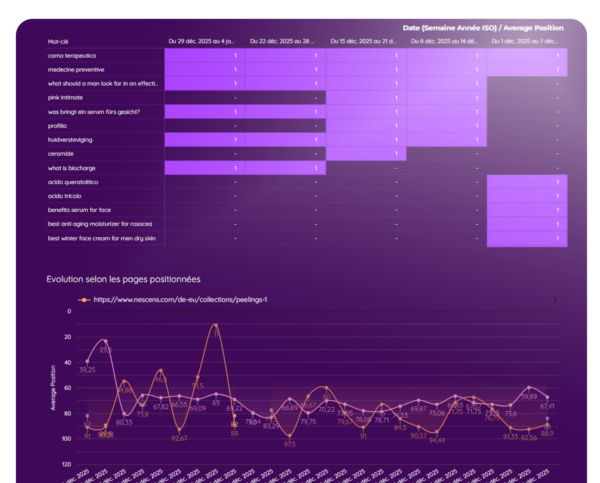The width and height of the screenshot is (600, 483).
Task: Click the 'huidversteviging' keyword
Action: pos(70,140)
